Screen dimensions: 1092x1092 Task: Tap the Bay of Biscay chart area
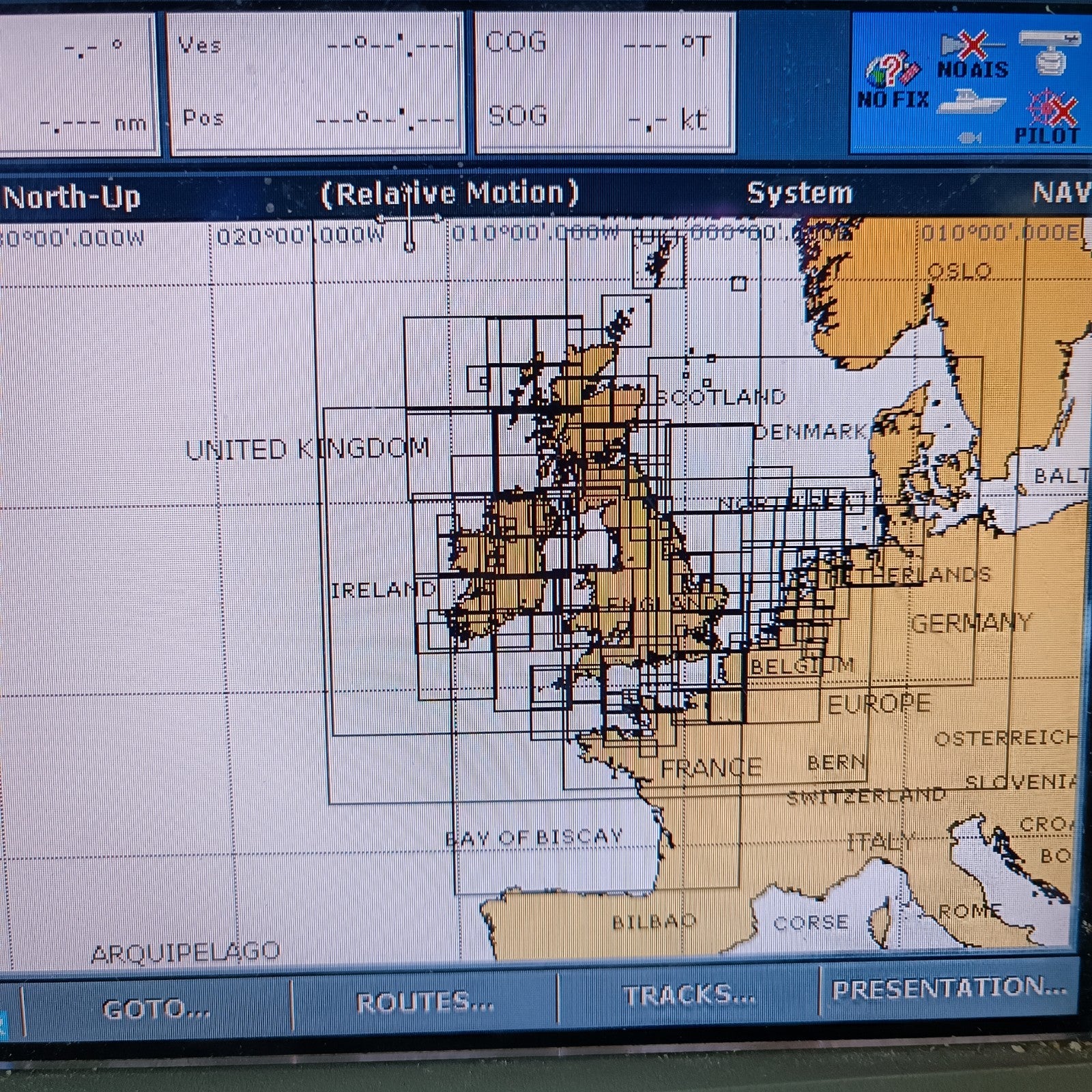pos(534,837)
